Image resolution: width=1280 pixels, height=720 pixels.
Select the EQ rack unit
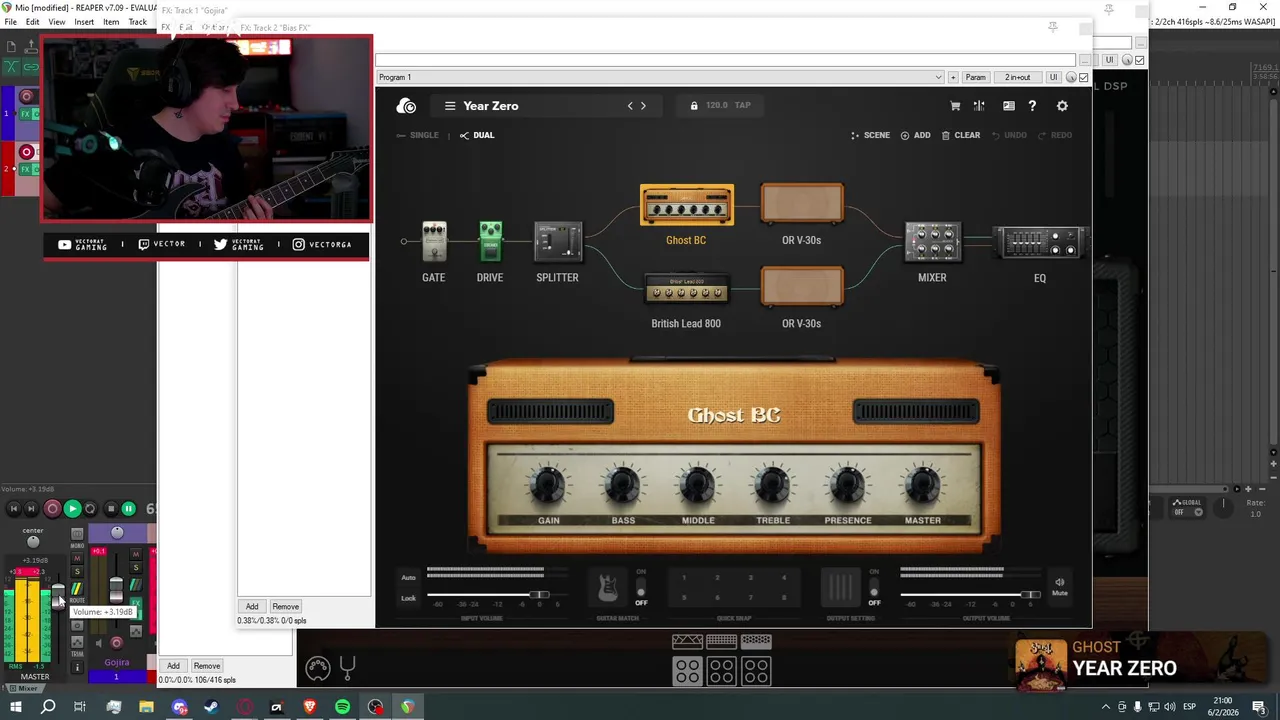pyautogui.click(x=1039, y=242)
